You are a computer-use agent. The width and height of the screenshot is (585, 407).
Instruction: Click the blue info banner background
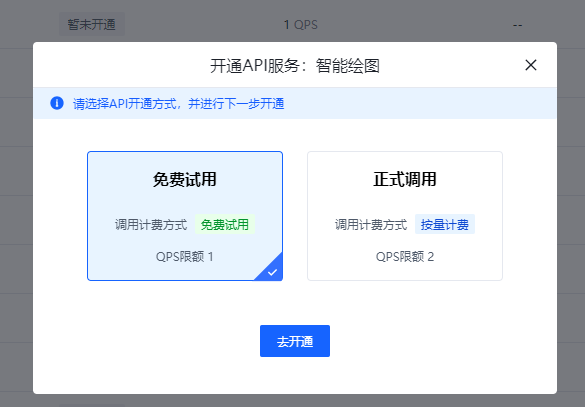[x=295, y=103]
